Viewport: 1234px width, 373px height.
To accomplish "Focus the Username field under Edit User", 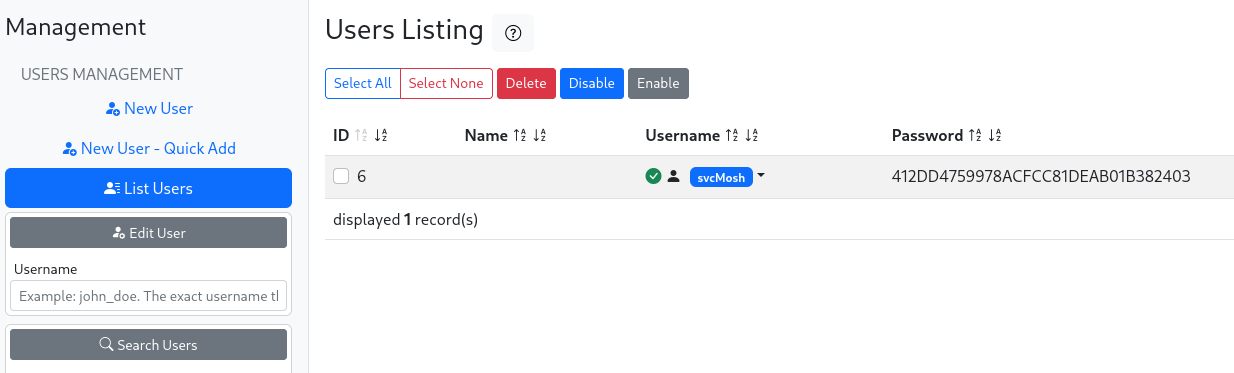I will click(149, 296).
